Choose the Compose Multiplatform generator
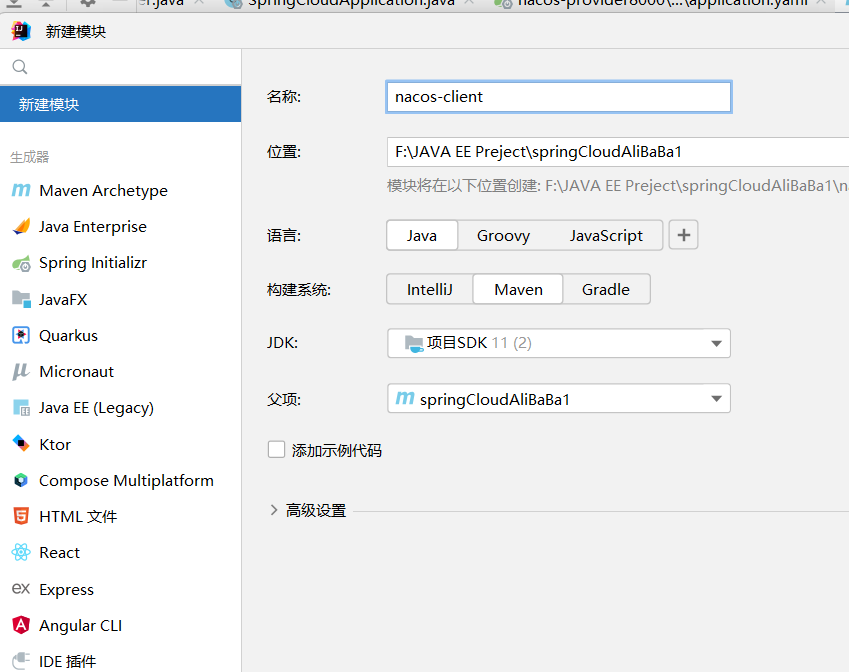 pyautogui.click(x=120, y=480)
